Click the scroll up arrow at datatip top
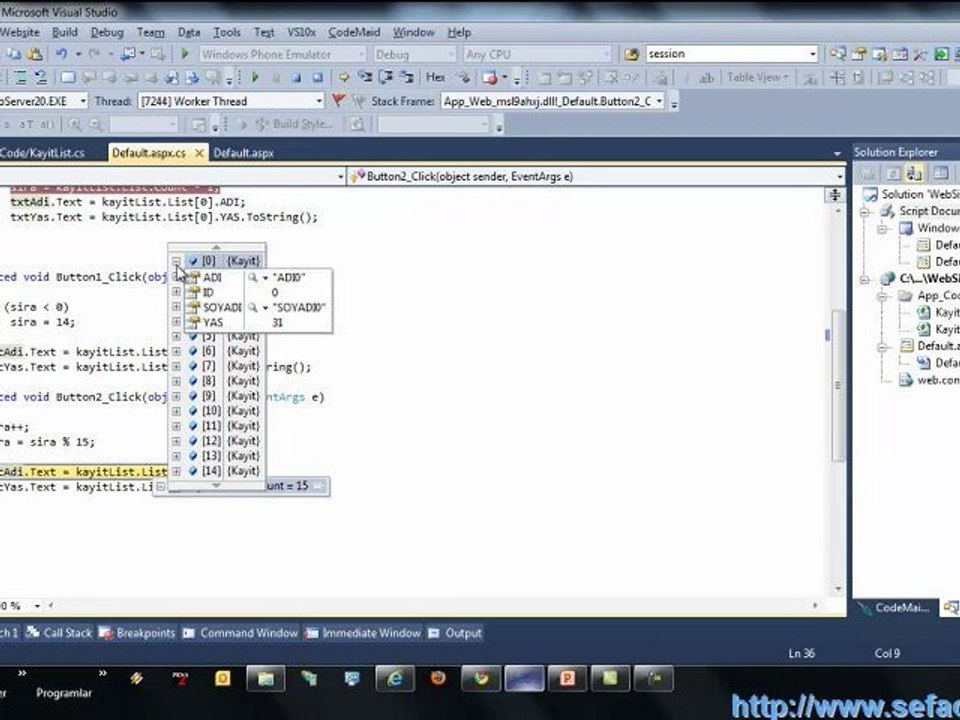This screenshot has width=960, height=720. tap(216, 247)
